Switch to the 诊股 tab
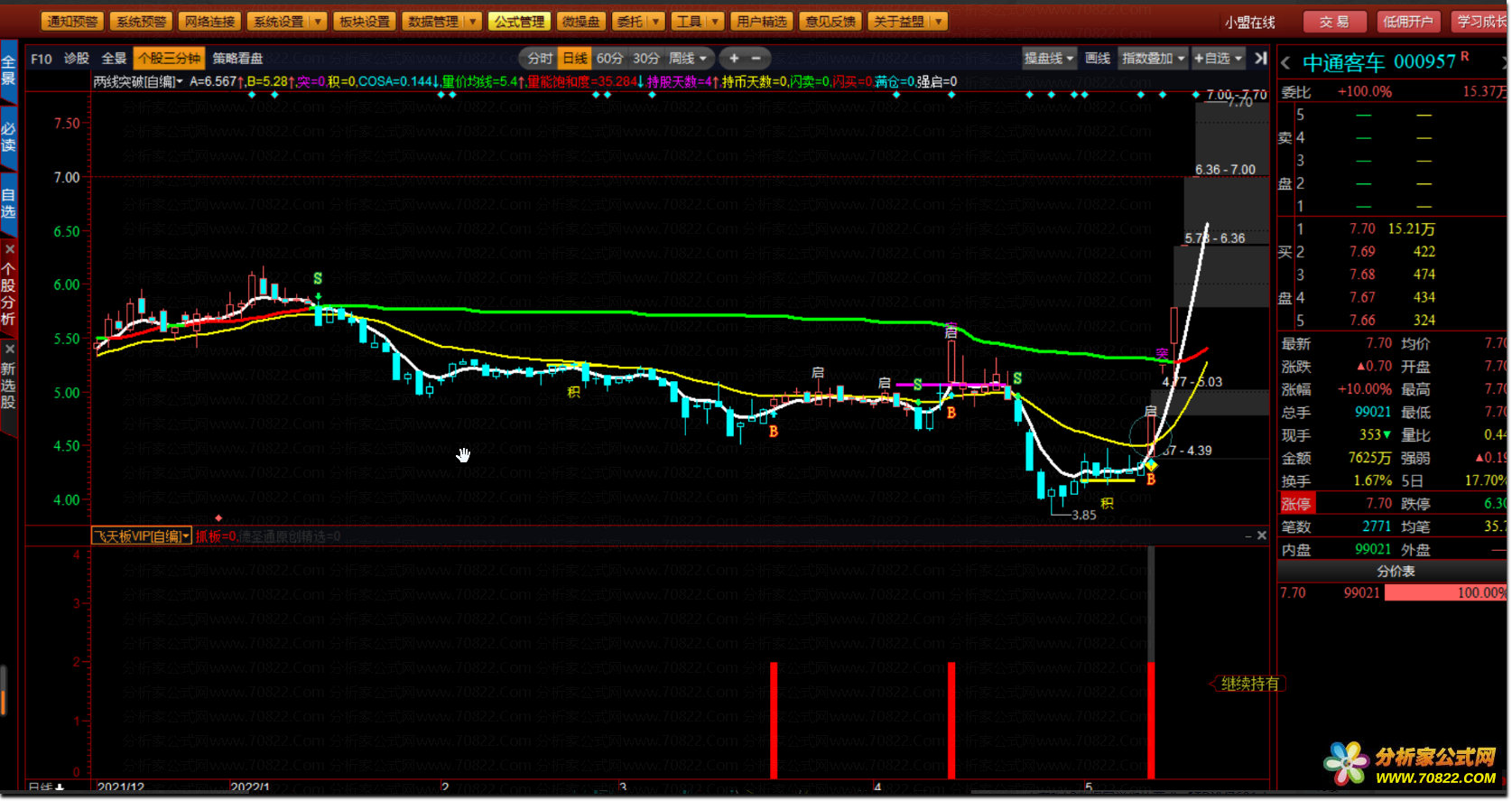 tap(77, 59)
